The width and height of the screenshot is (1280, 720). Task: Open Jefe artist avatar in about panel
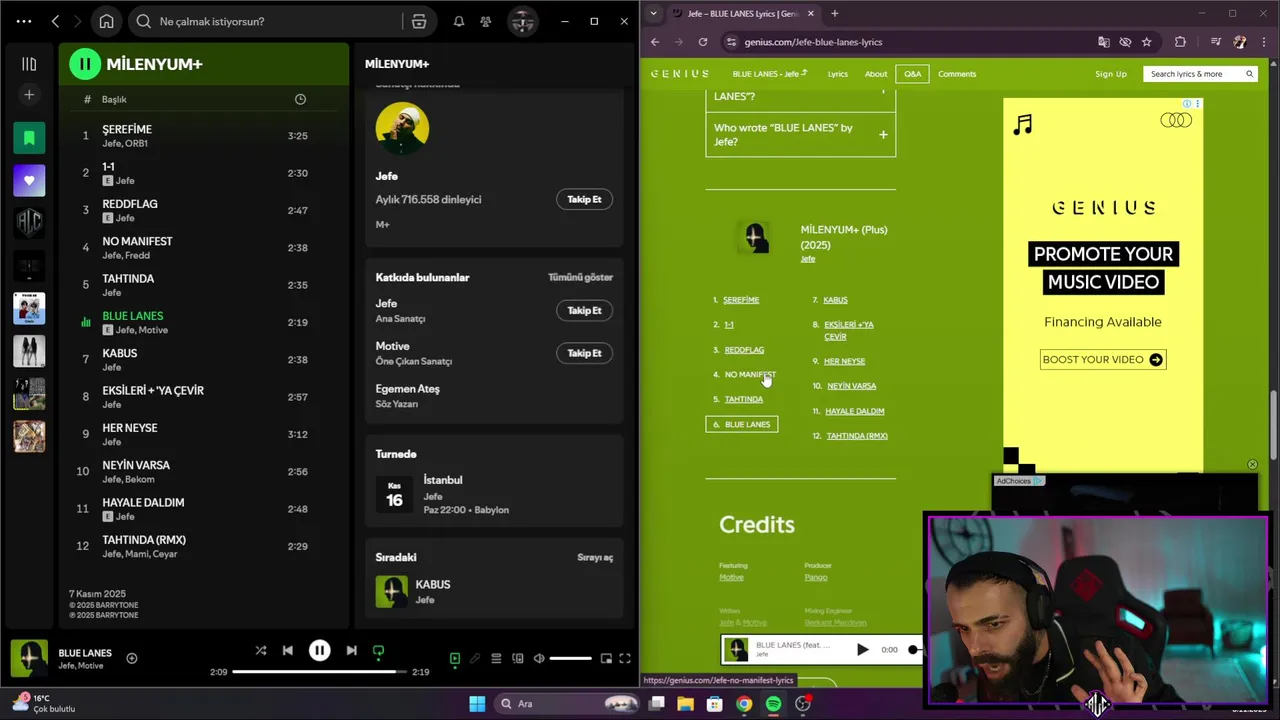tap(402, 128)
